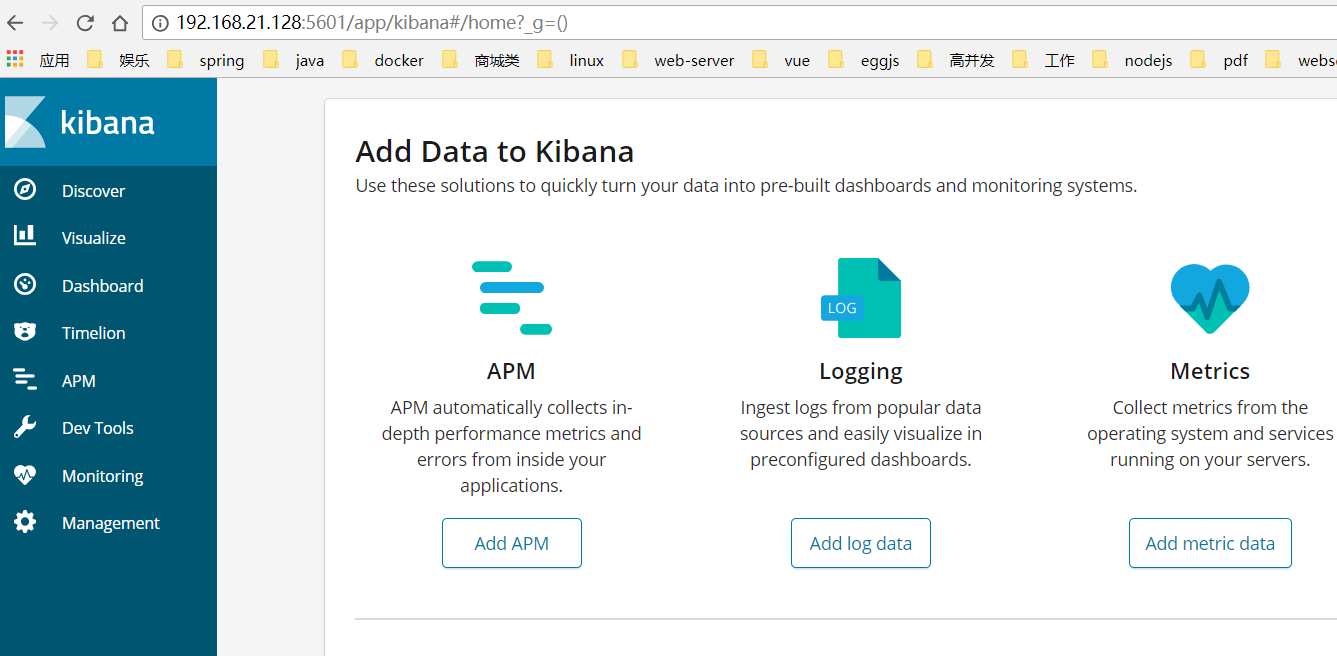Open the eggjs bookmark folder
This screenshot has width=1337, height=656.
865,60
